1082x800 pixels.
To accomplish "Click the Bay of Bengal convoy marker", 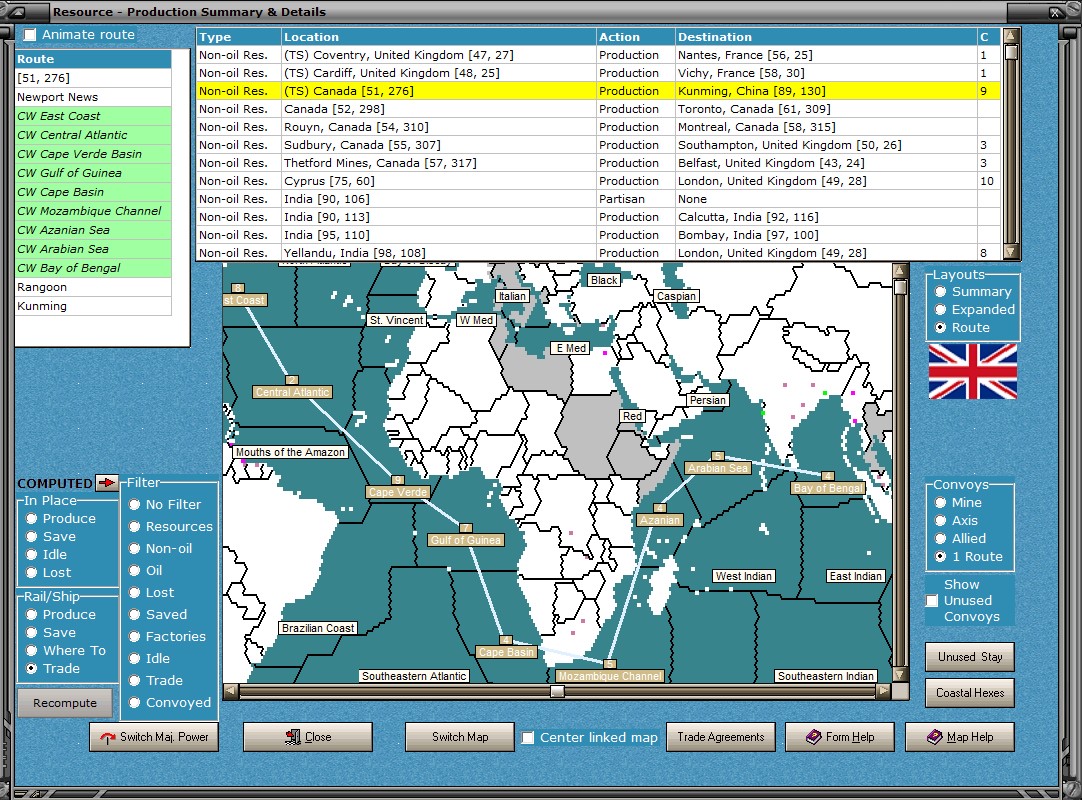I will (827, 488).
